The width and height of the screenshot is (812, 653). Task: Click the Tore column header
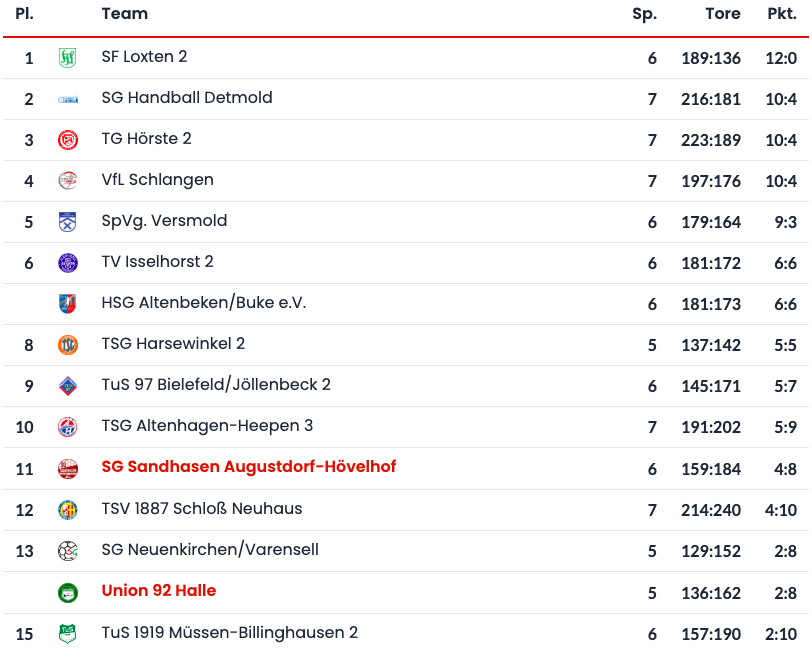pos(722,14)
